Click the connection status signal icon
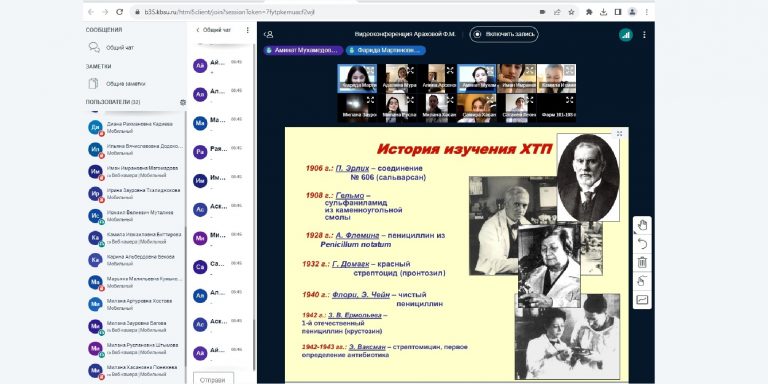This screenshot has height=384, width=768. point(625,35)
